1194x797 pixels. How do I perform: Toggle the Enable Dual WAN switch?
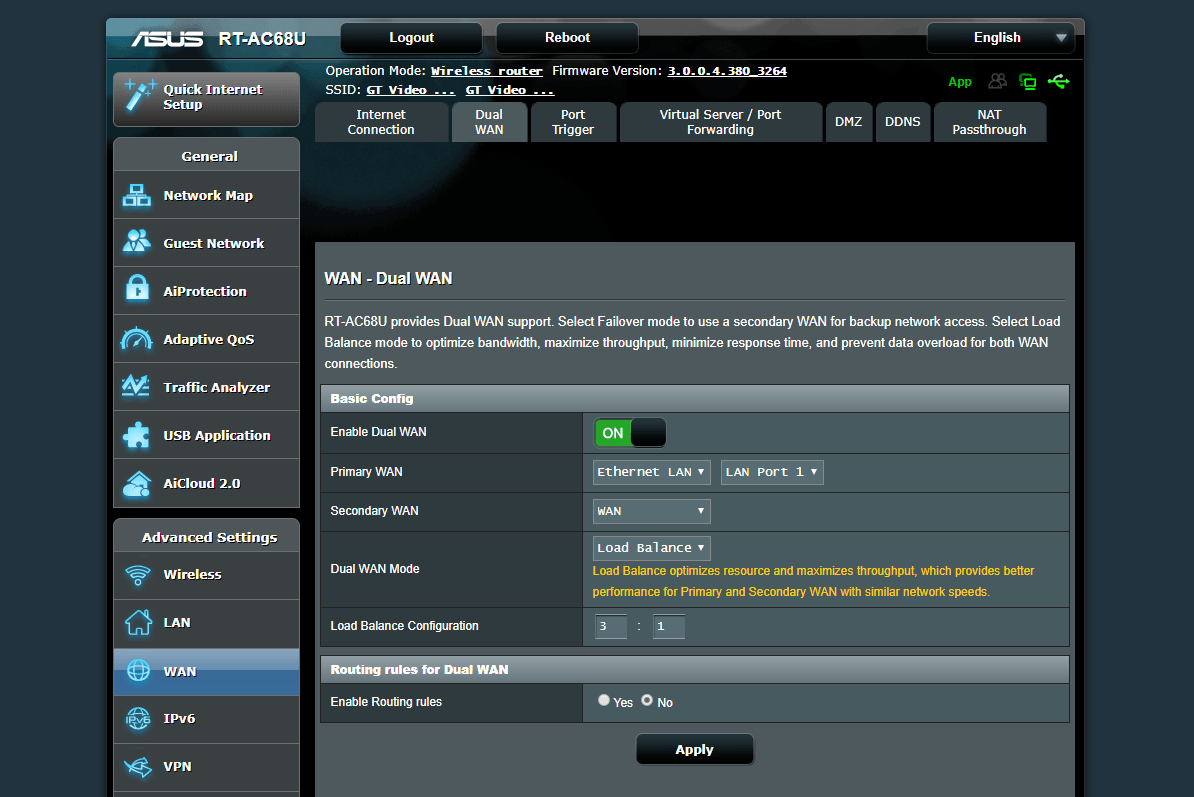pyautogui.click(x=630, y=433)
